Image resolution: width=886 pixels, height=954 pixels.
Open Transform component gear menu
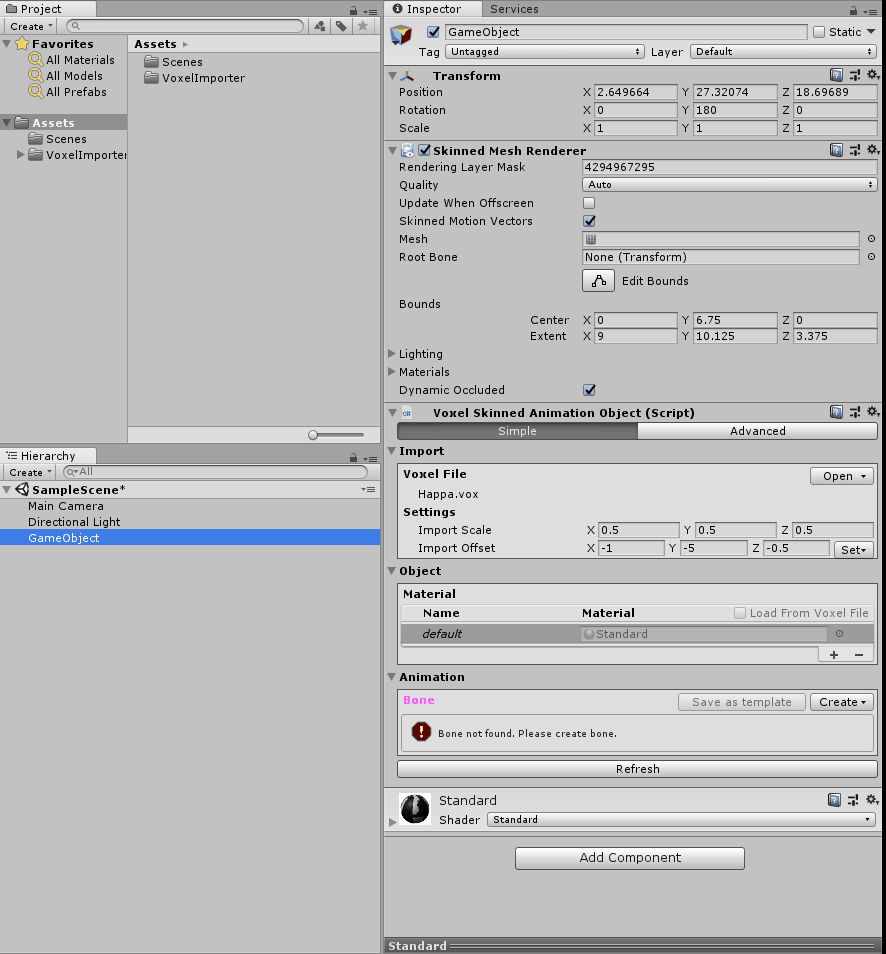[x=873, y=75]
